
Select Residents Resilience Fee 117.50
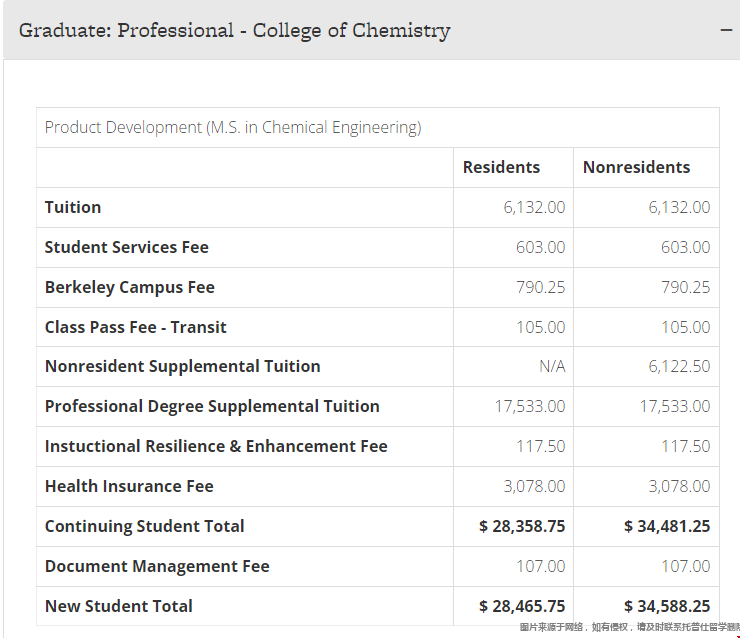540,446
